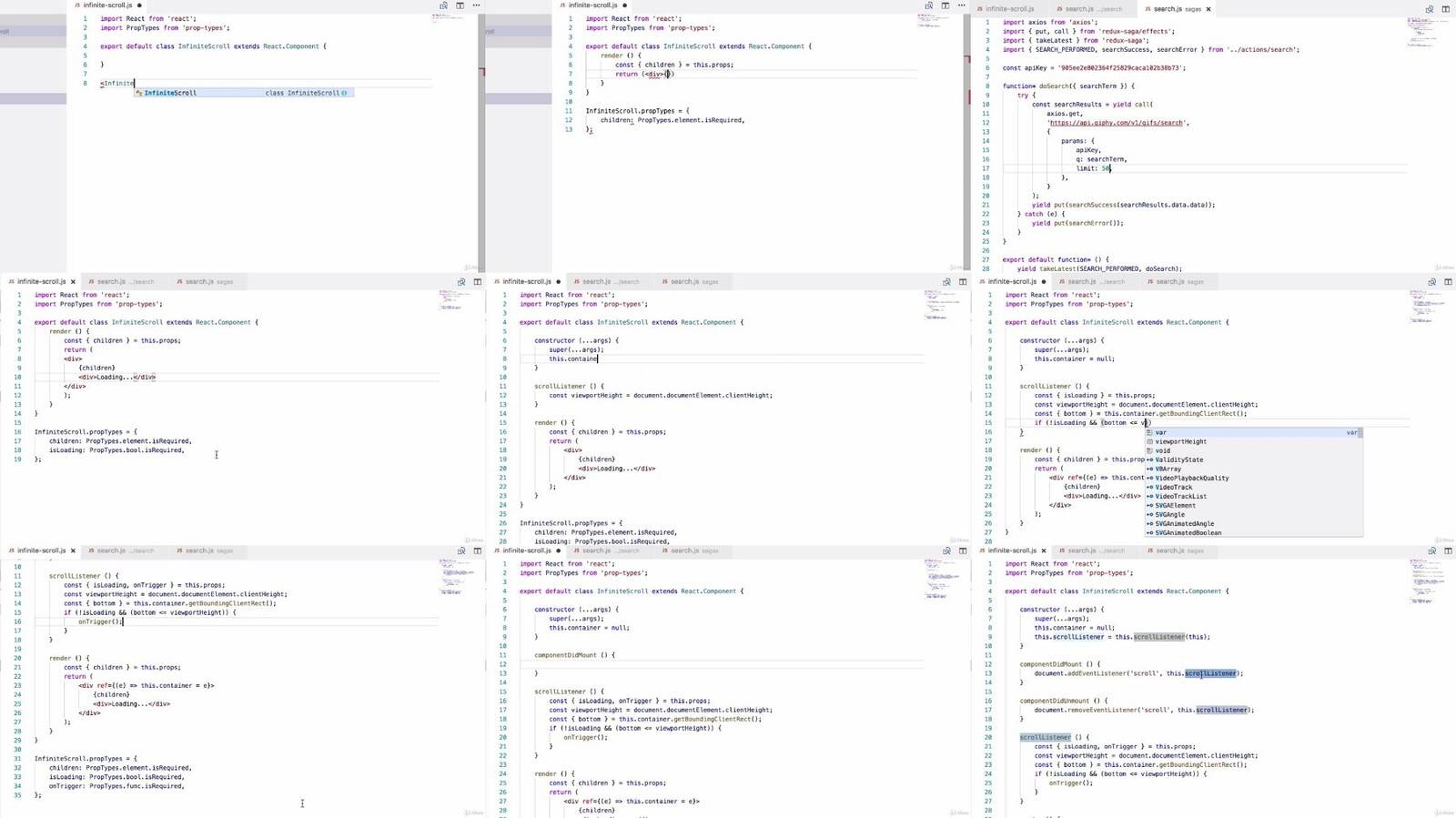The width and height of the screenshot is (1456, 818).
Task: Click Split Editor icon in onTrigger line-16 frame
Action: click(x=477, y=550)
